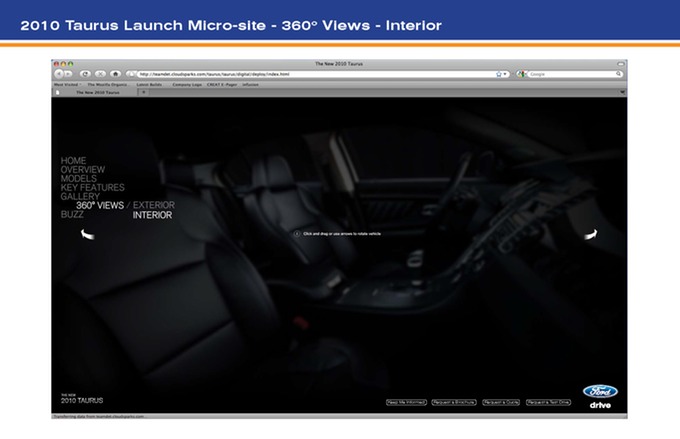Image resolution: width=680 pixels, height=439 pixels.
Task: Click the Keep Me Informed button
Action: click(406, 403)
